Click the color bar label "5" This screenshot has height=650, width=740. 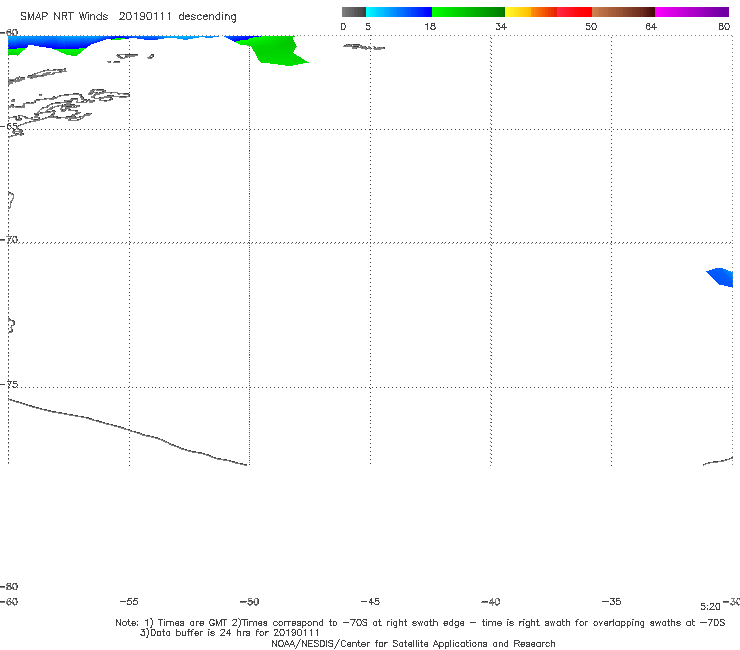pyautogui.click(x=368, y=26)
